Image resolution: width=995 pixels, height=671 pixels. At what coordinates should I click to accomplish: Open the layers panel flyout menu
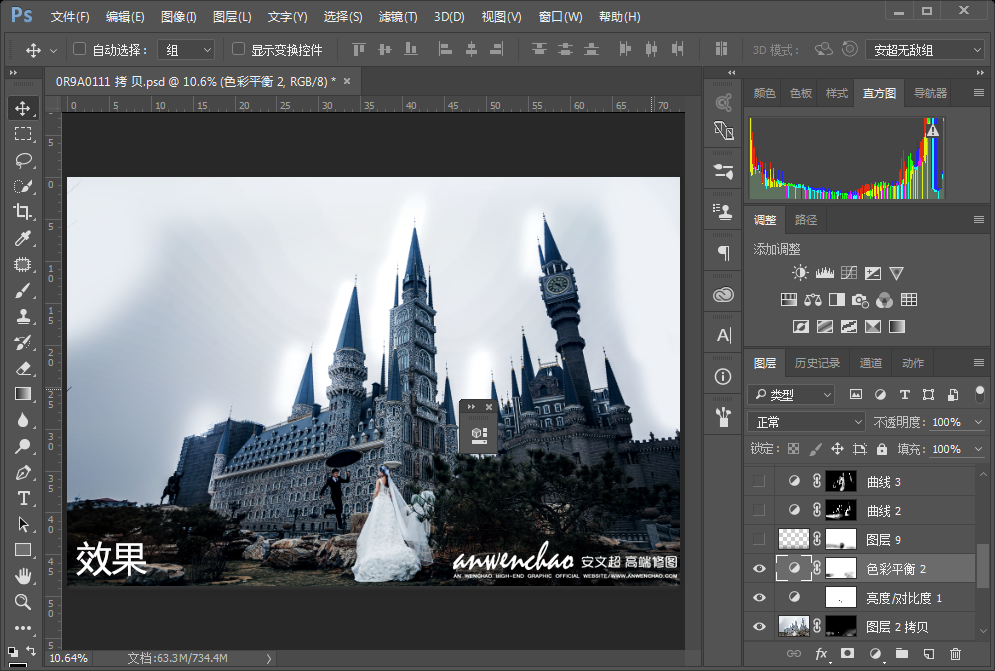[979, 362]
